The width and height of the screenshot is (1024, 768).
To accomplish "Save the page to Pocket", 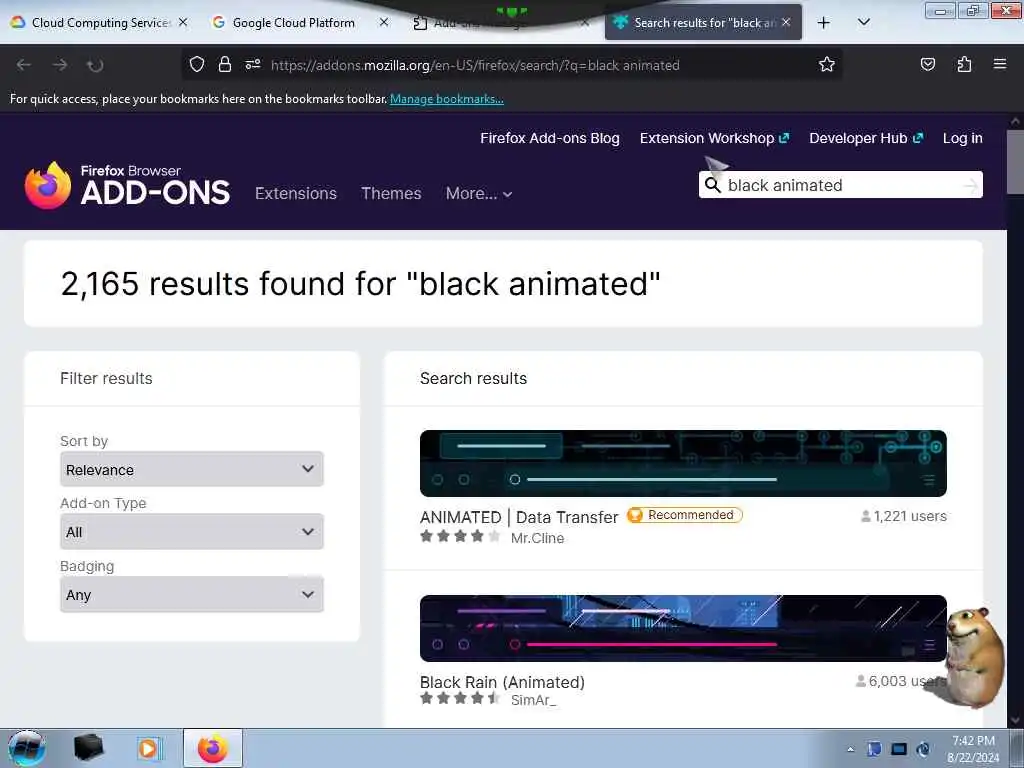I will [927, 64].
